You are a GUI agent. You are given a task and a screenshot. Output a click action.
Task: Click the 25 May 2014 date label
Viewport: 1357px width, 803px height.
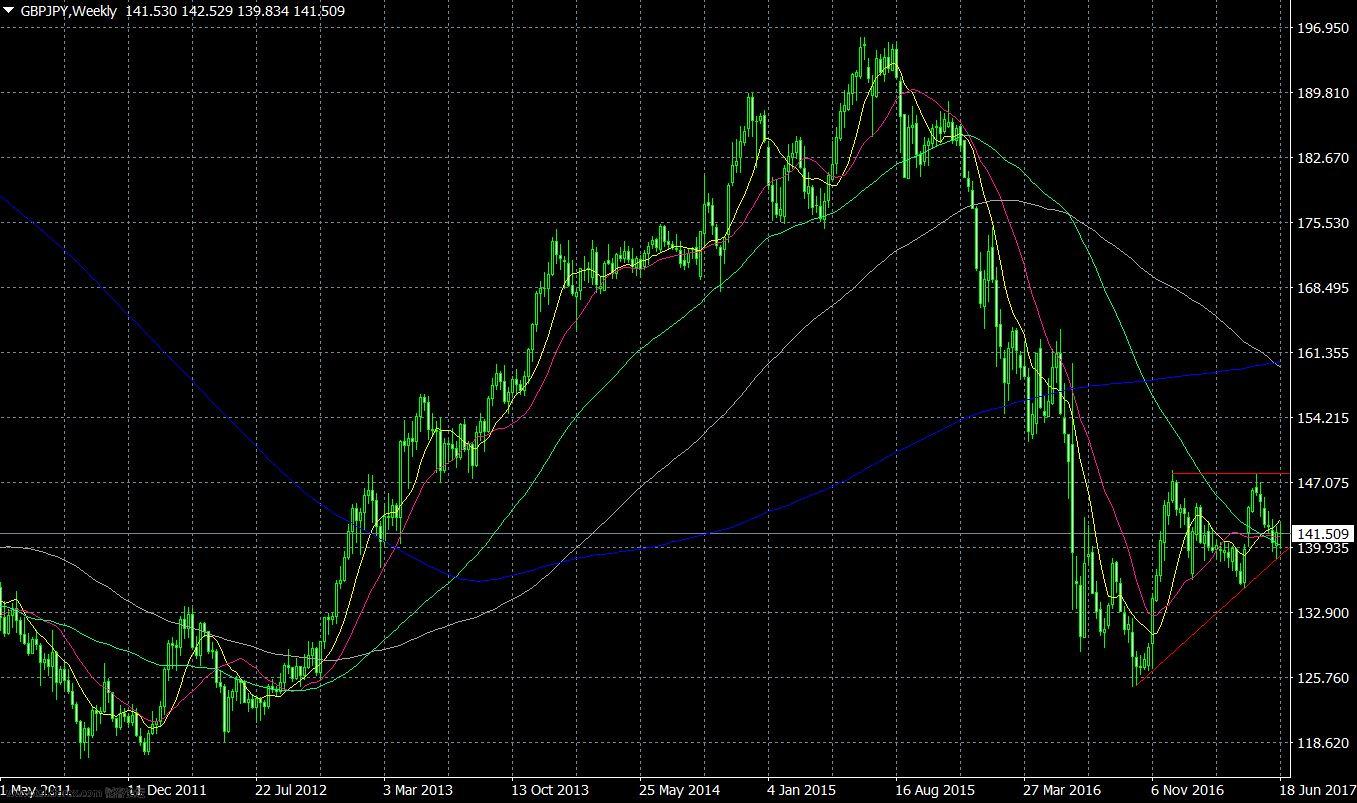click(679, 790)
